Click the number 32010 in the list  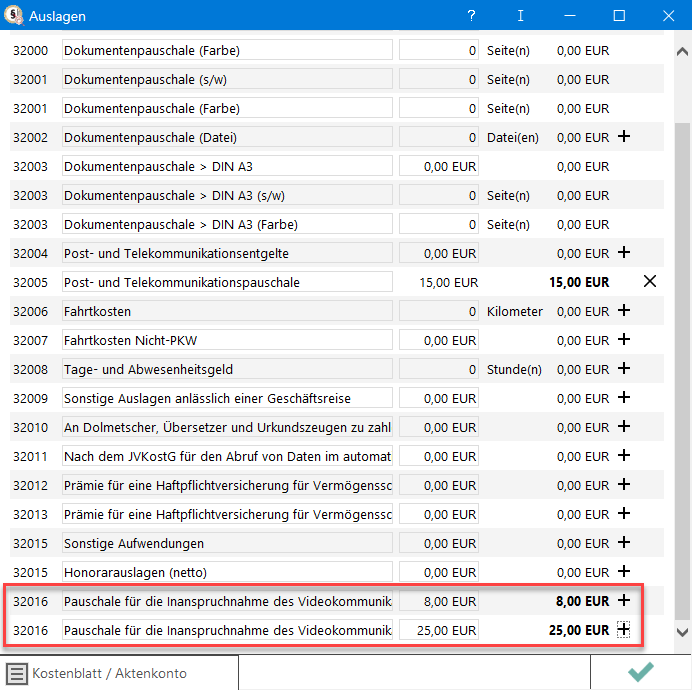pos(30,427)
